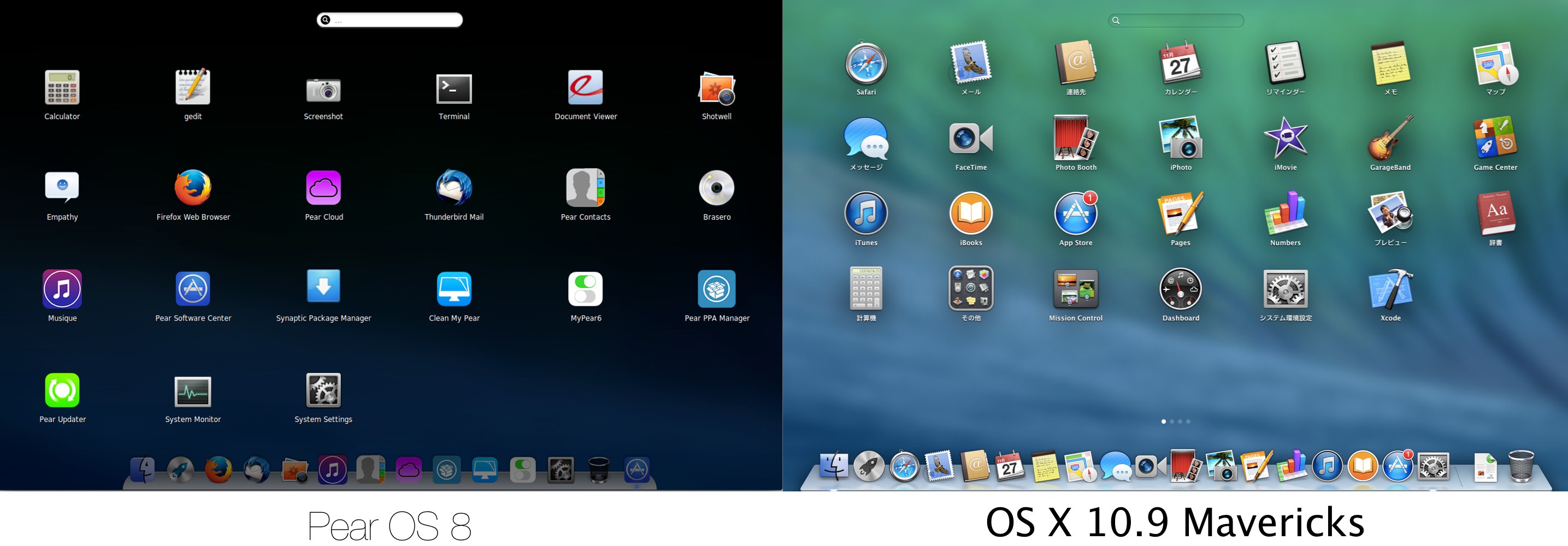
Task: Open App Store in the Launchpad grid
Action: tap(1076, 214)
